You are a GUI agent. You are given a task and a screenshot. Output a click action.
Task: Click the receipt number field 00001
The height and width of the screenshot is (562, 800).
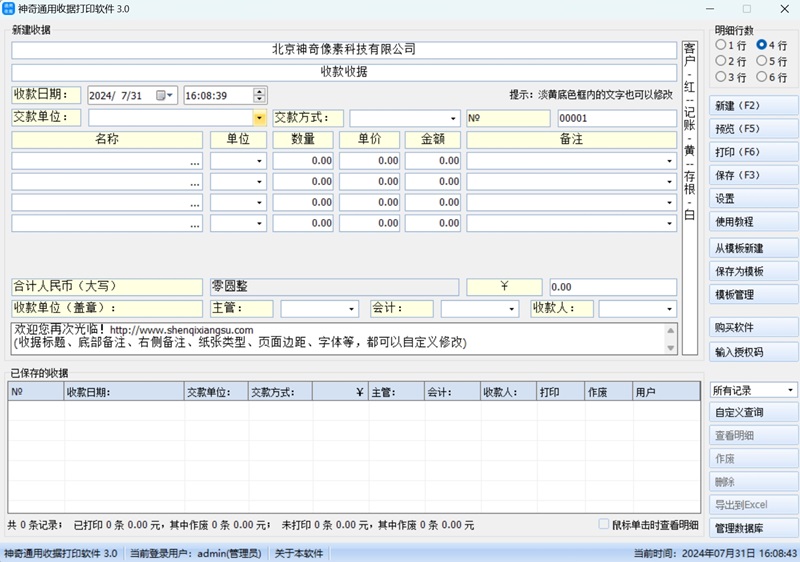616,118
